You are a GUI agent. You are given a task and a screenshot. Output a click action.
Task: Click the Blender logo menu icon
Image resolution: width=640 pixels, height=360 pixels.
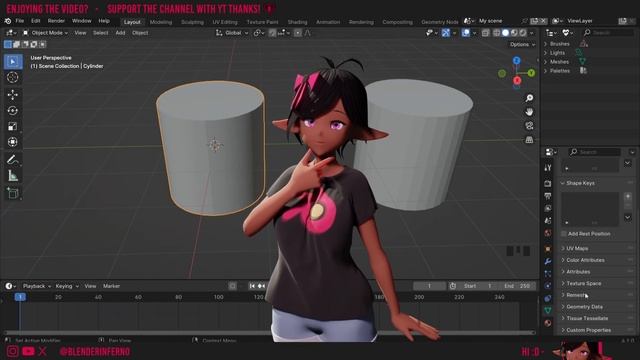8,21
